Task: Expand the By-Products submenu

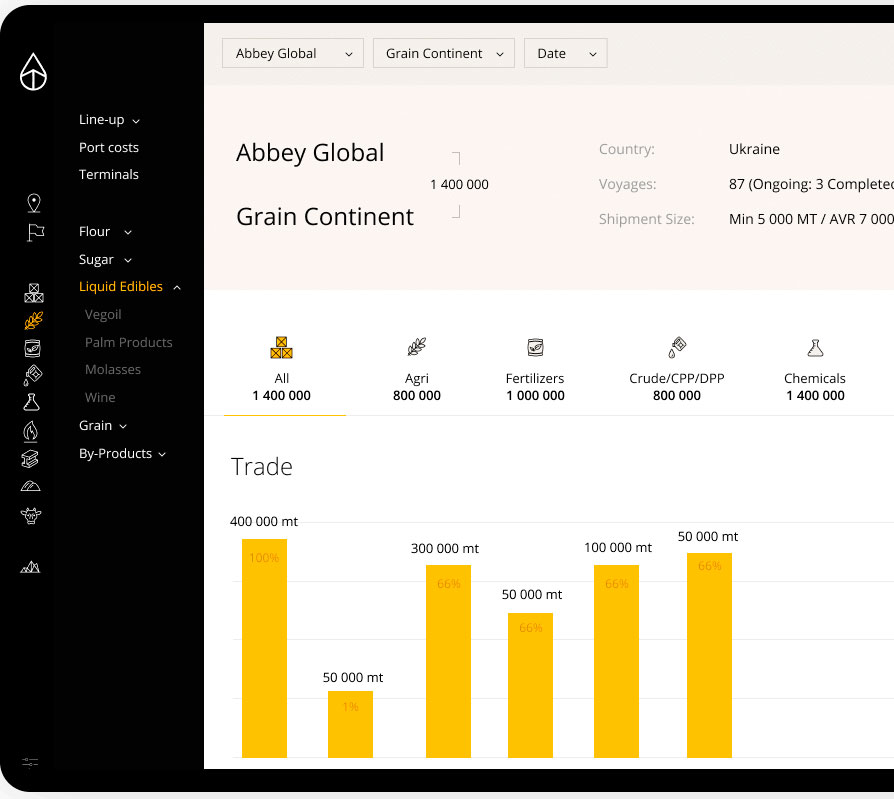Action: tap(123, 453)
